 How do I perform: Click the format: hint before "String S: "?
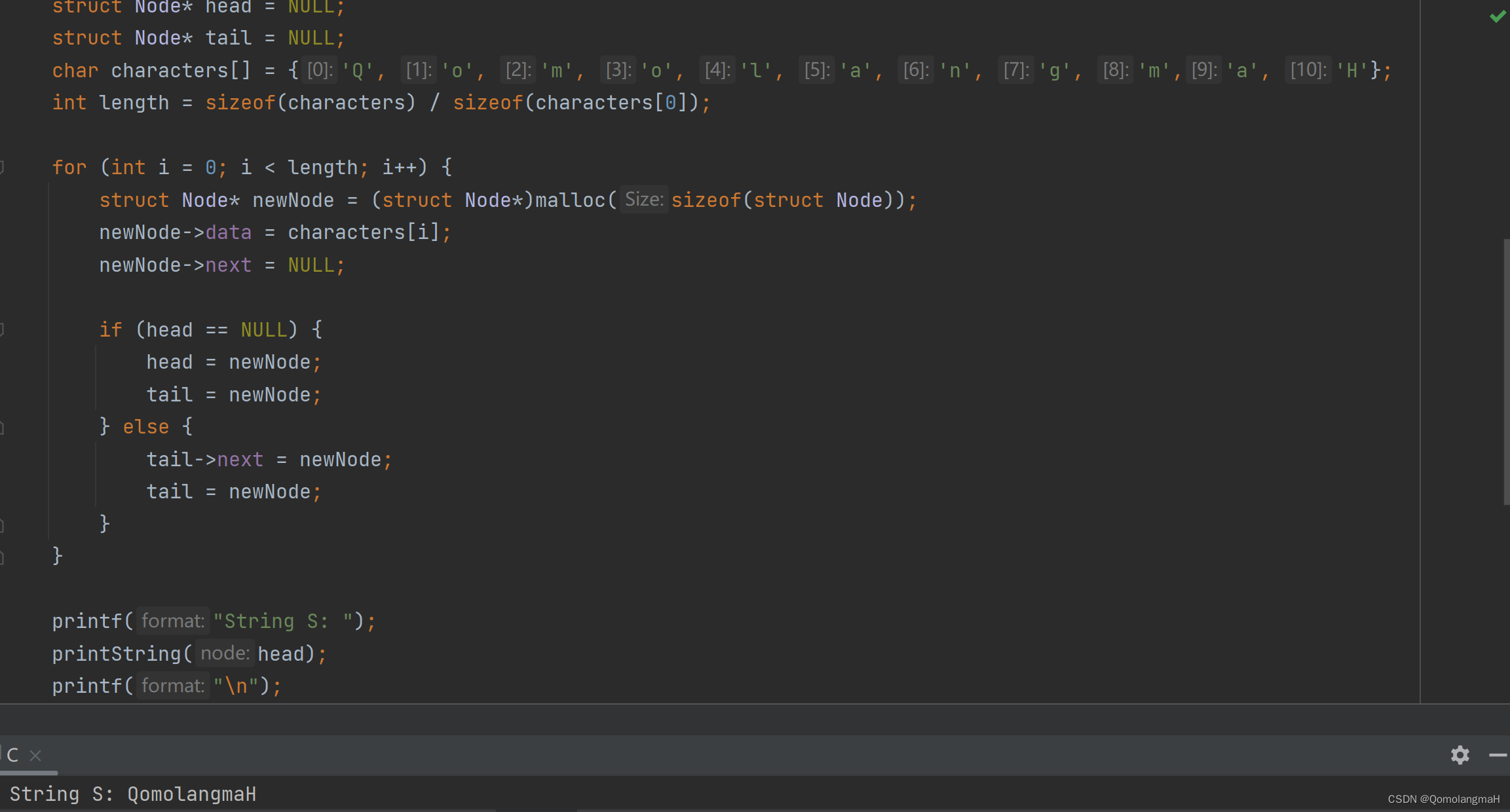[x=173, y=621]
